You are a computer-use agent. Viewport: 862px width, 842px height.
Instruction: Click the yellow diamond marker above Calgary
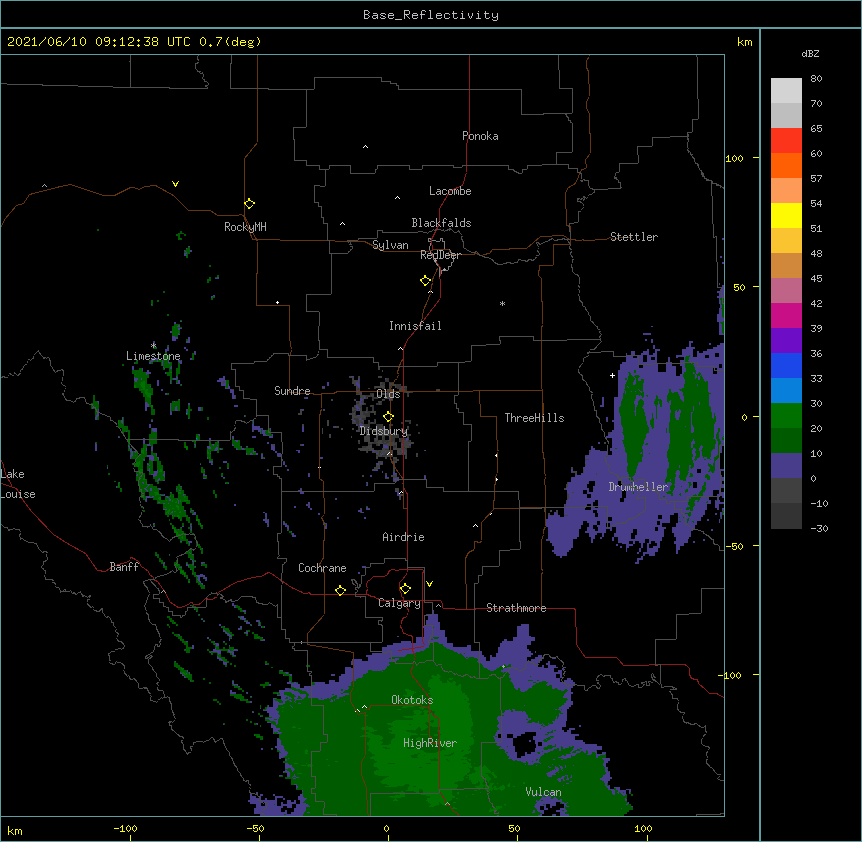405,589
